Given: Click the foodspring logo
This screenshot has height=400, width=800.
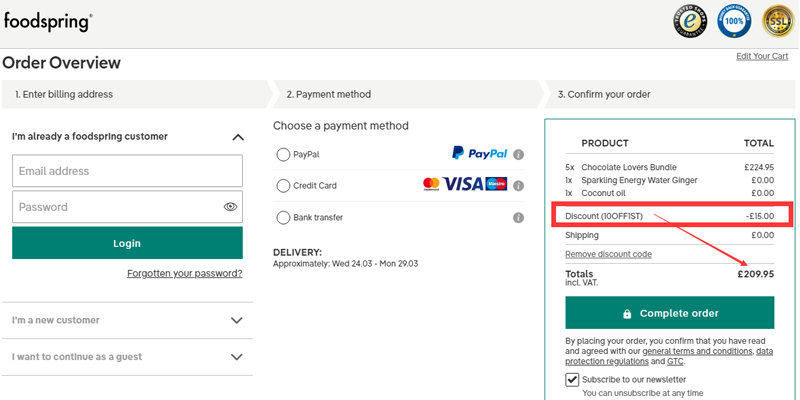Looking at the screenshot, I should 48,22.
